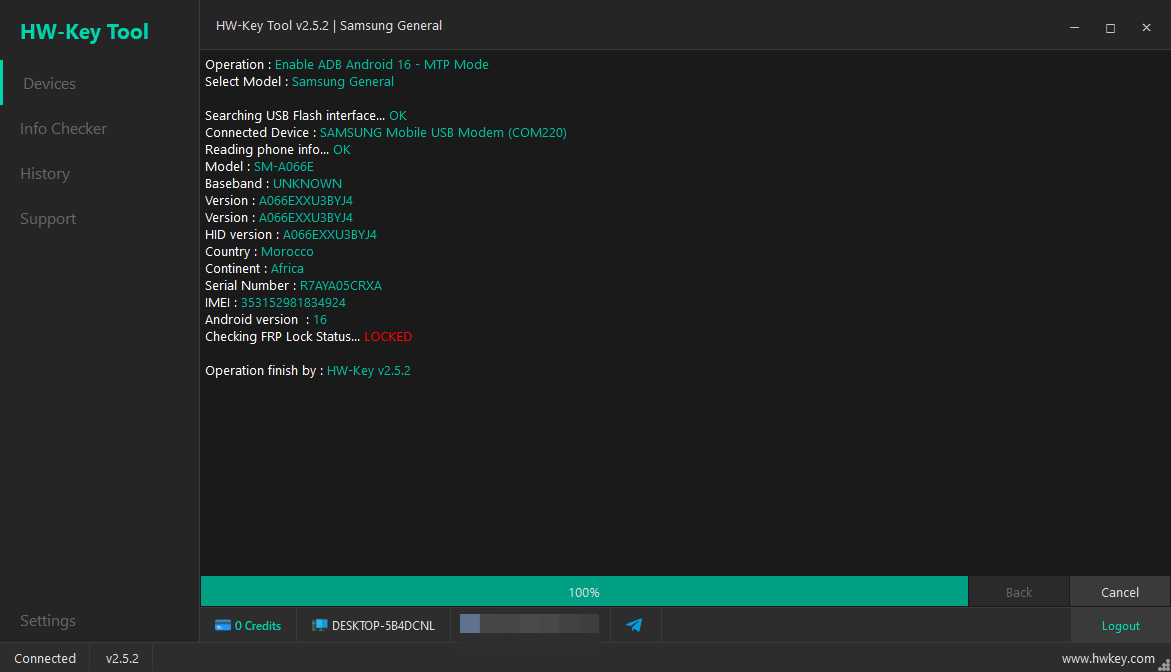1171x672 pixels.
Task: Click the 0 Credits label
Action: tap(258, 626)
